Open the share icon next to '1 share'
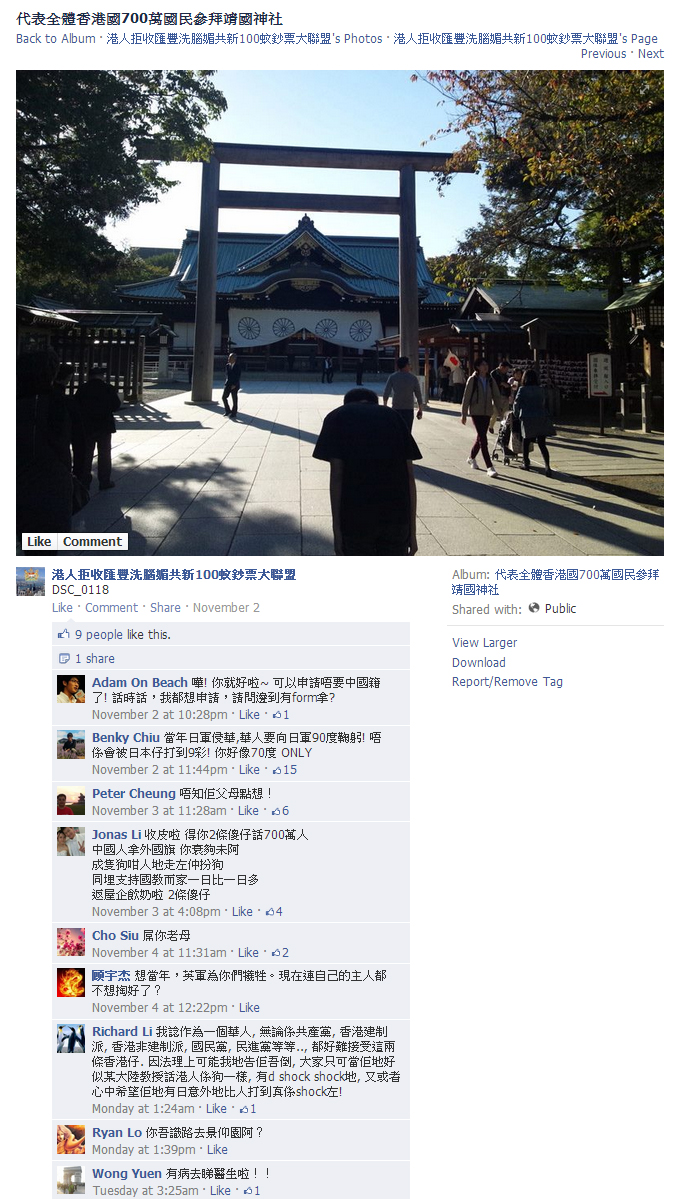 point(64,658)
